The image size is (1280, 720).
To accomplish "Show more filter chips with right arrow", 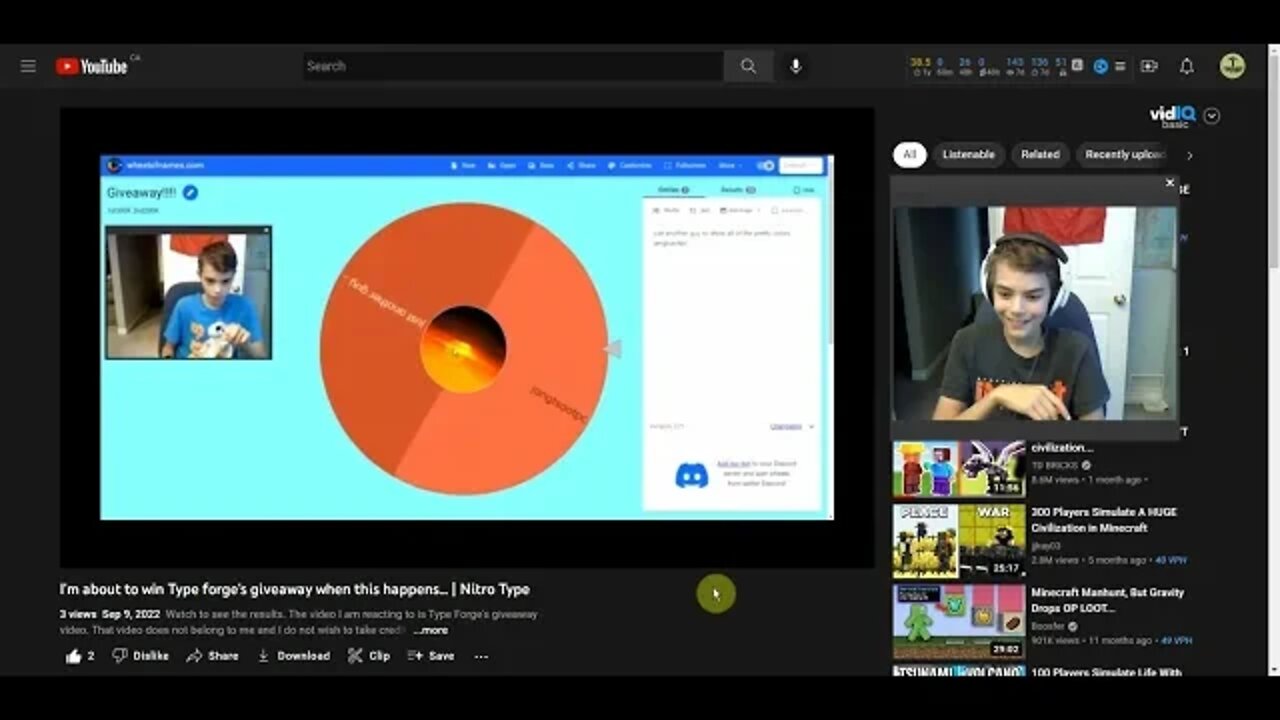I will tap(1189, 155).
